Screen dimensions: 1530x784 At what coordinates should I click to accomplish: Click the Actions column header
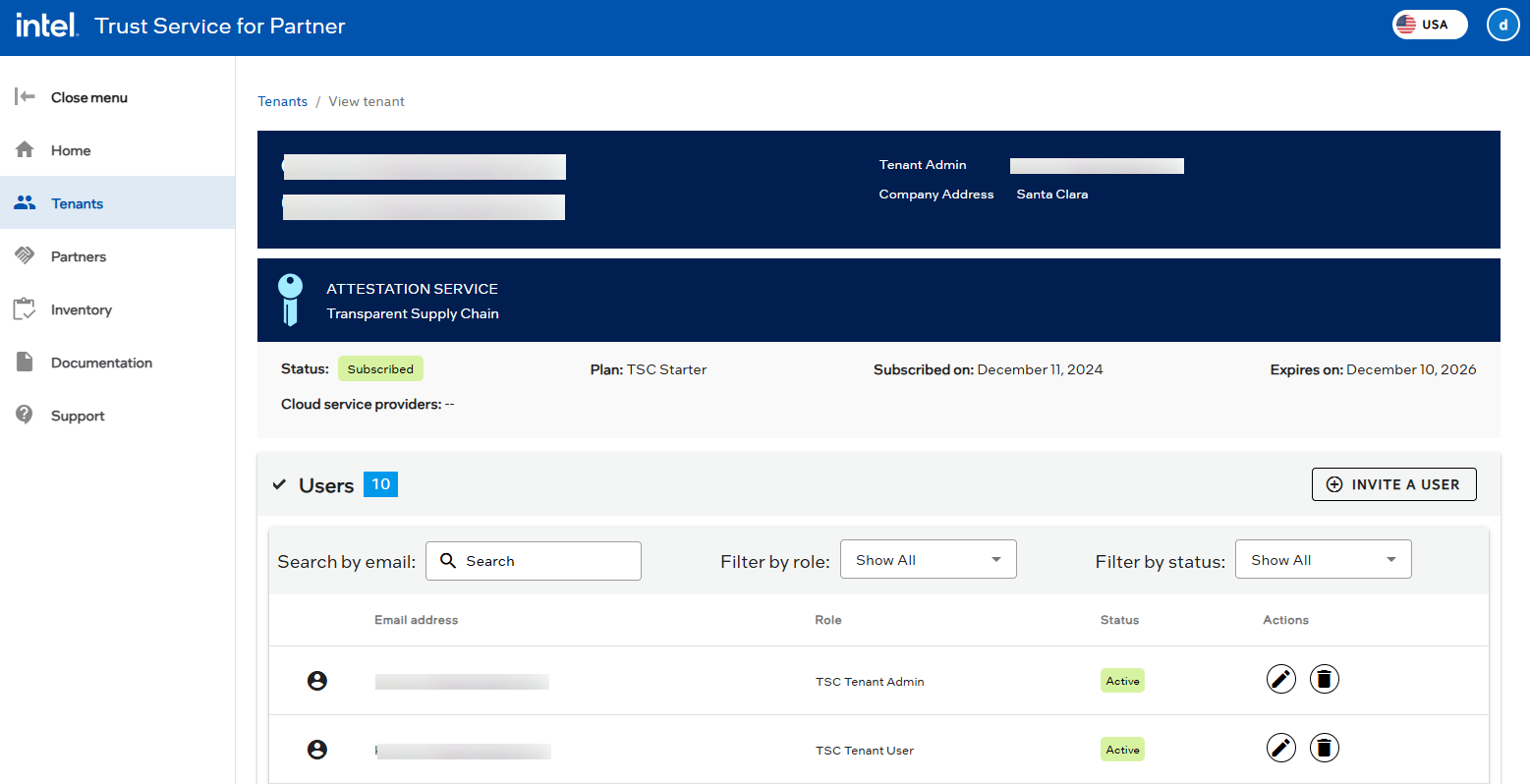tap(1285, 620)
